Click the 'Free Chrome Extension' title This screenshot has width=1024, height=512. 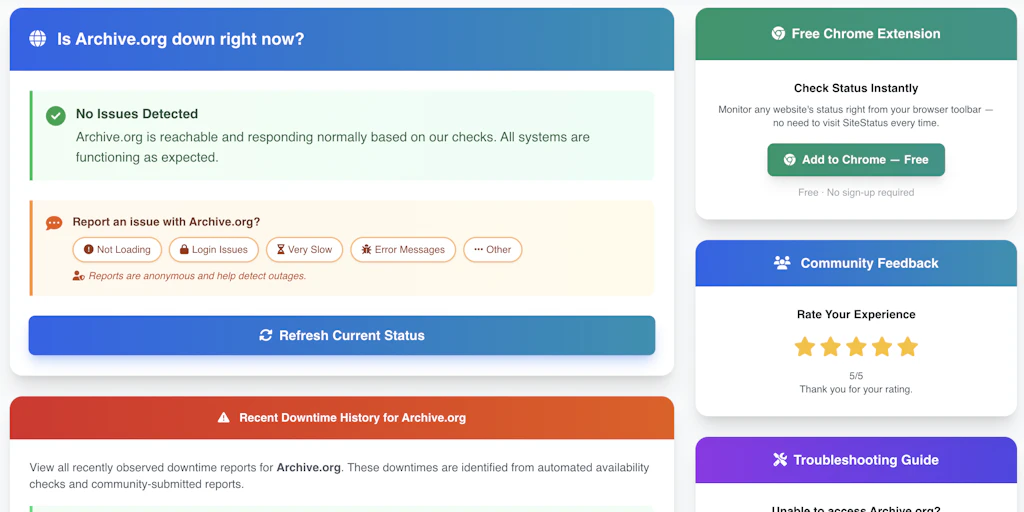[x=866, y=34]
